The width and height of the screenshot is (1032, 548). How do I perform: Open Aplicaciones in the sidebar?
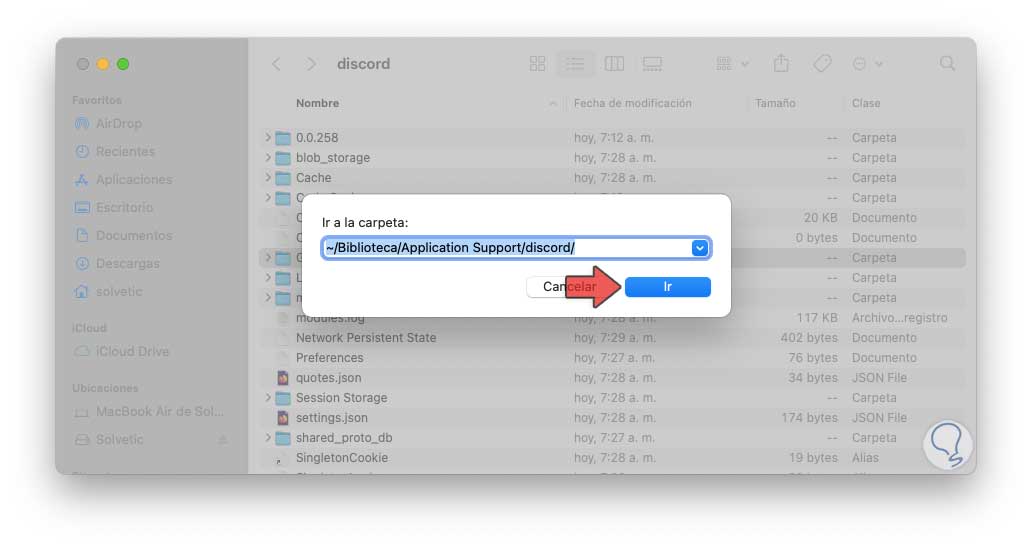[123, 180]
